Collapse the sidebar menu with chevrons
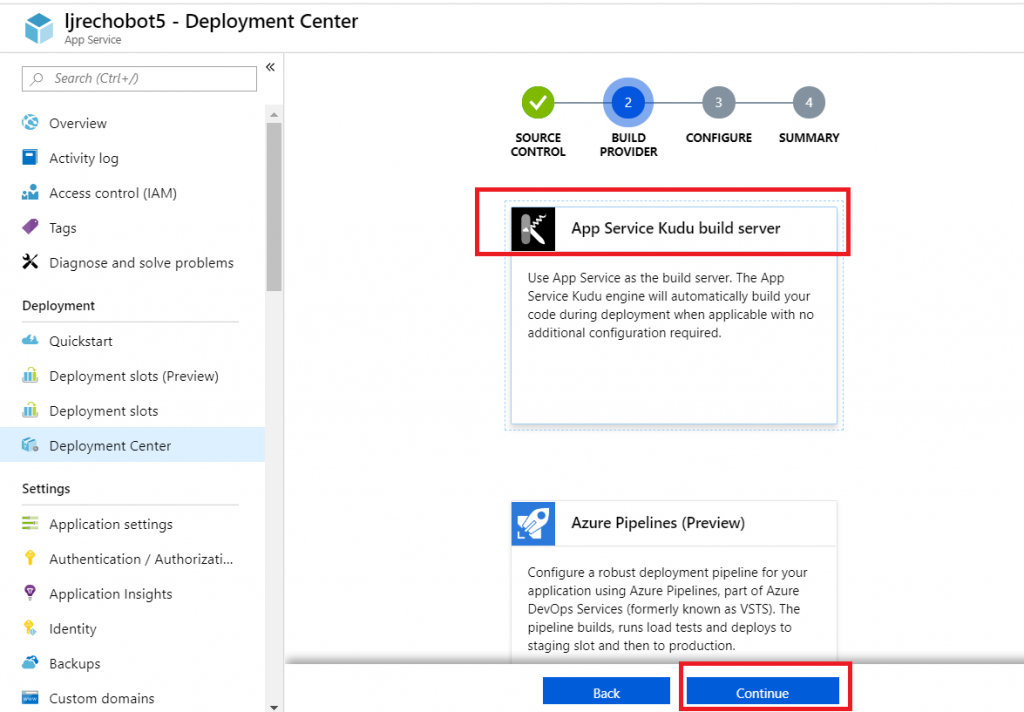 [x=270, y=67]
